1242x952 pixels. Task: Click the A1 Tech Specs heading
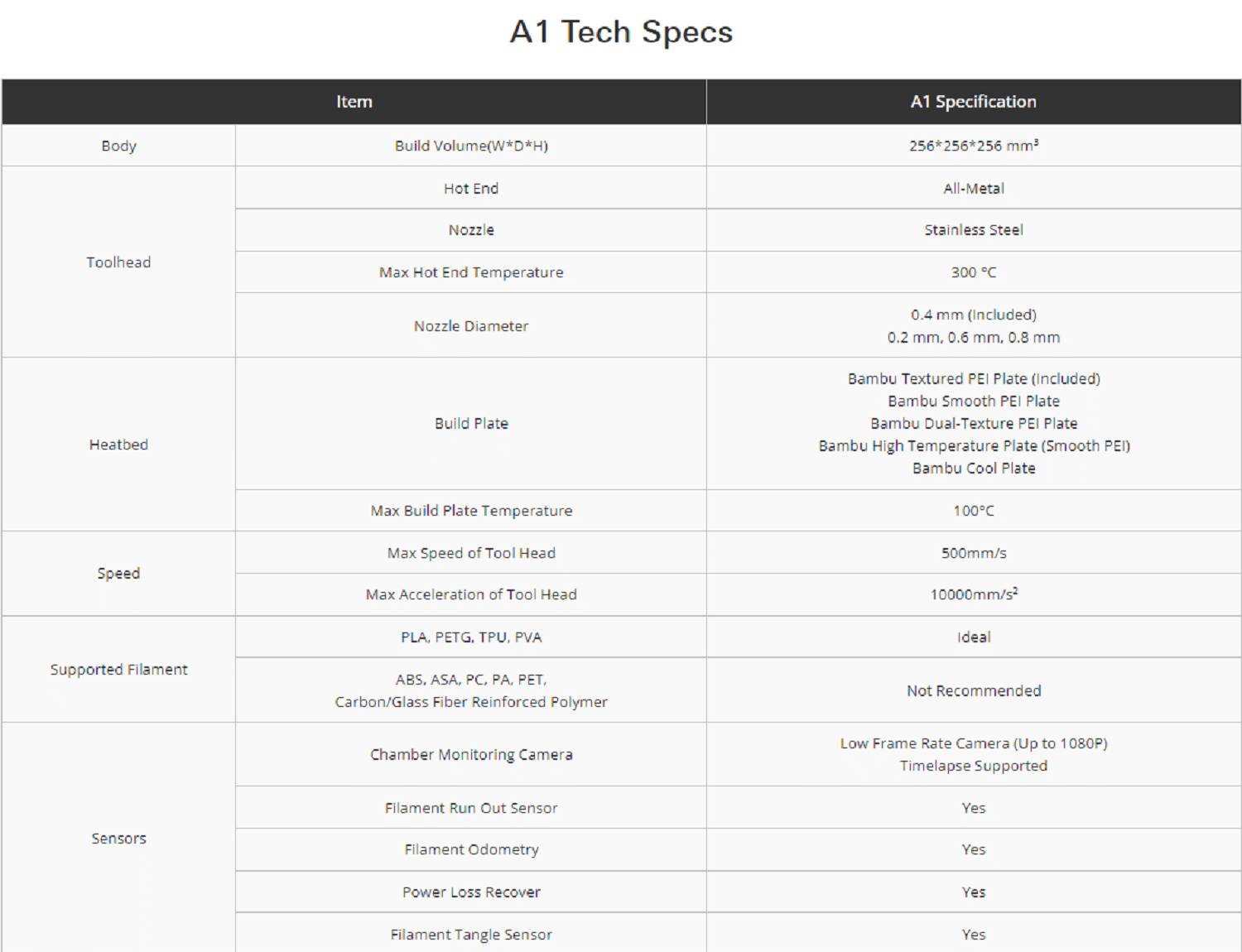click(x=621, y=32)
